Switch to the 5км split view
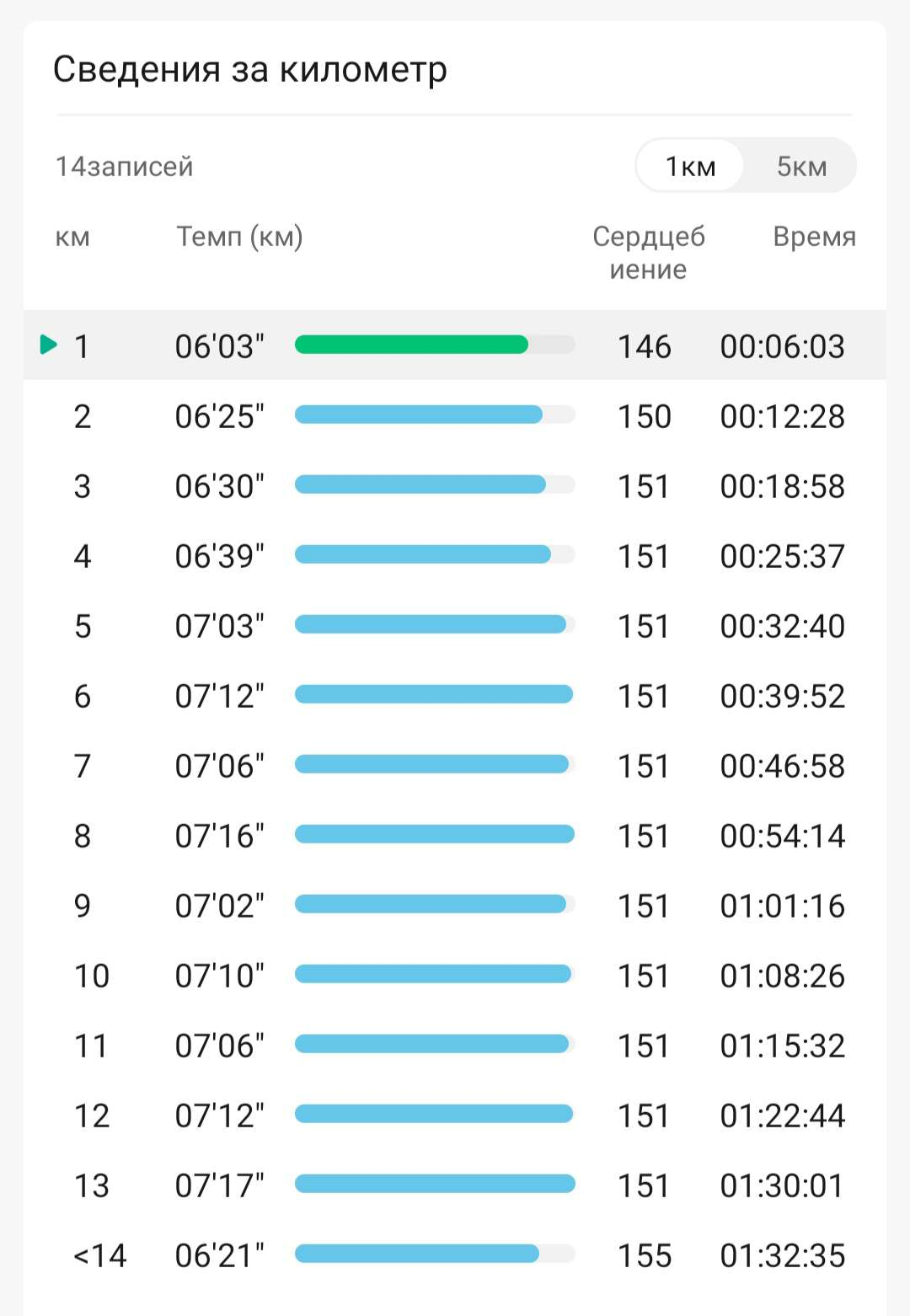This screenshot has height=1316, width=910. pyautogui.click(x=801, y=166)
